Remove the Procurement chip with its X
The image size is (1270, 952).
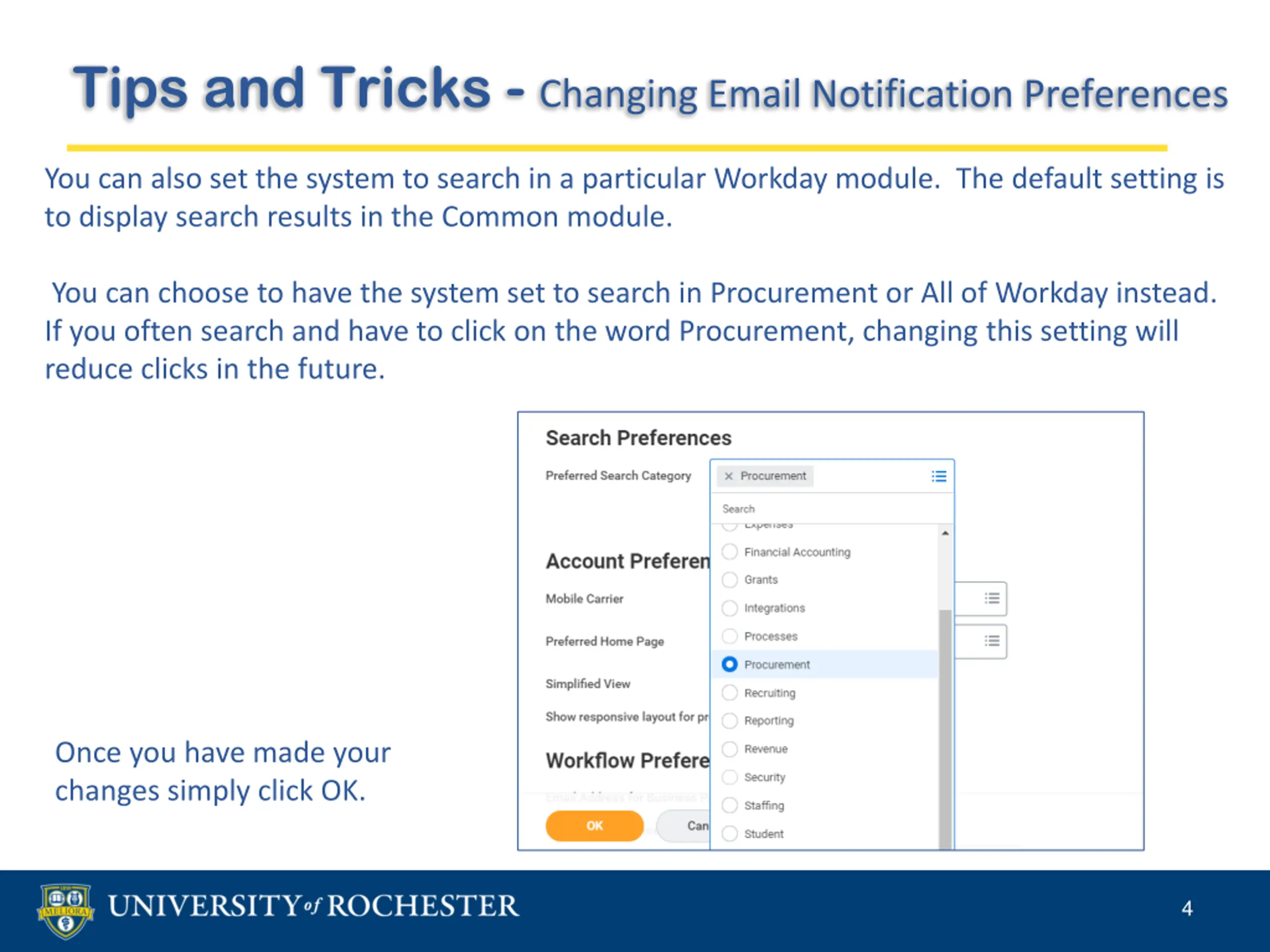[x=728, y=476]
